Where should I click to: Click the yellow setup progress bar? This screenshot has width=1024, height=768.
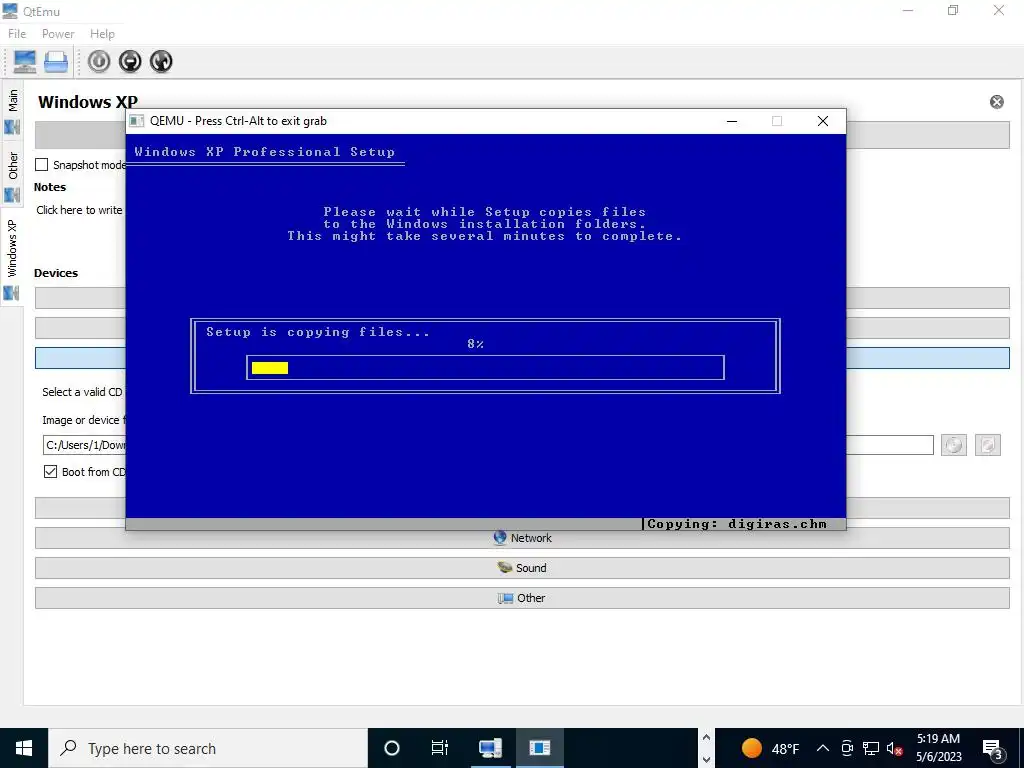(270, 368)
